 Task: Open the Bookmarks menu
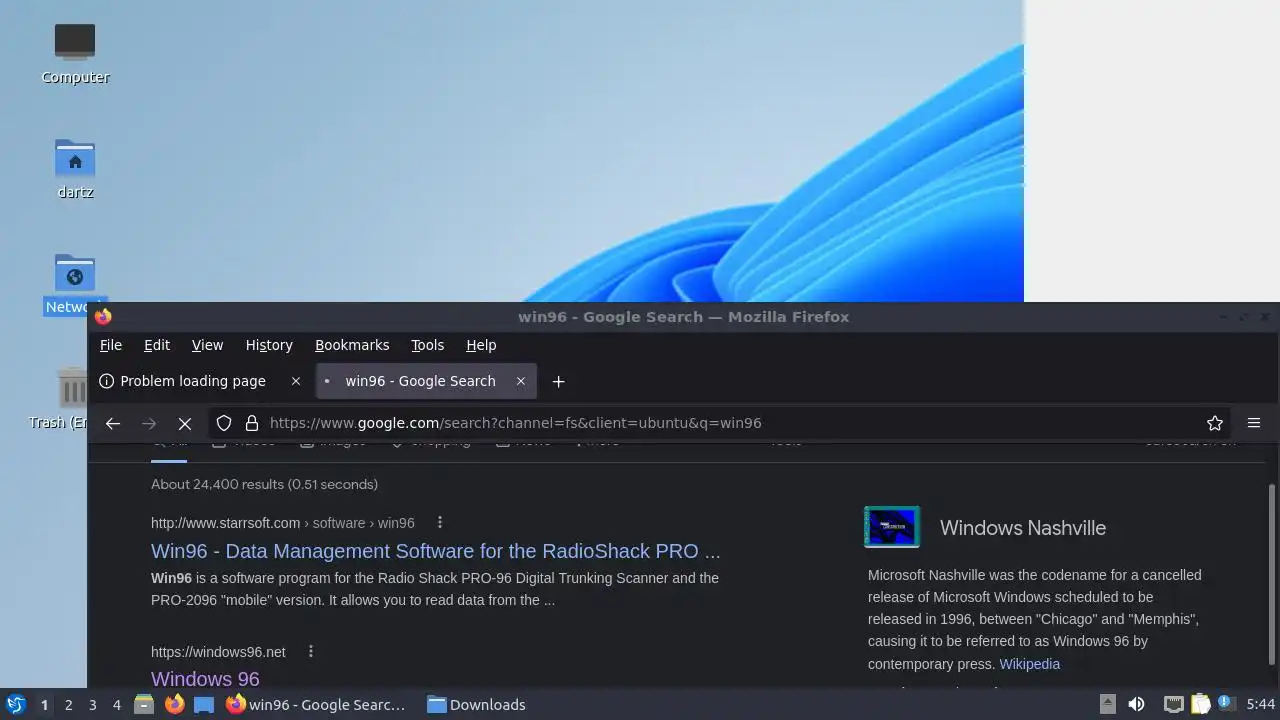coord(352,345)
